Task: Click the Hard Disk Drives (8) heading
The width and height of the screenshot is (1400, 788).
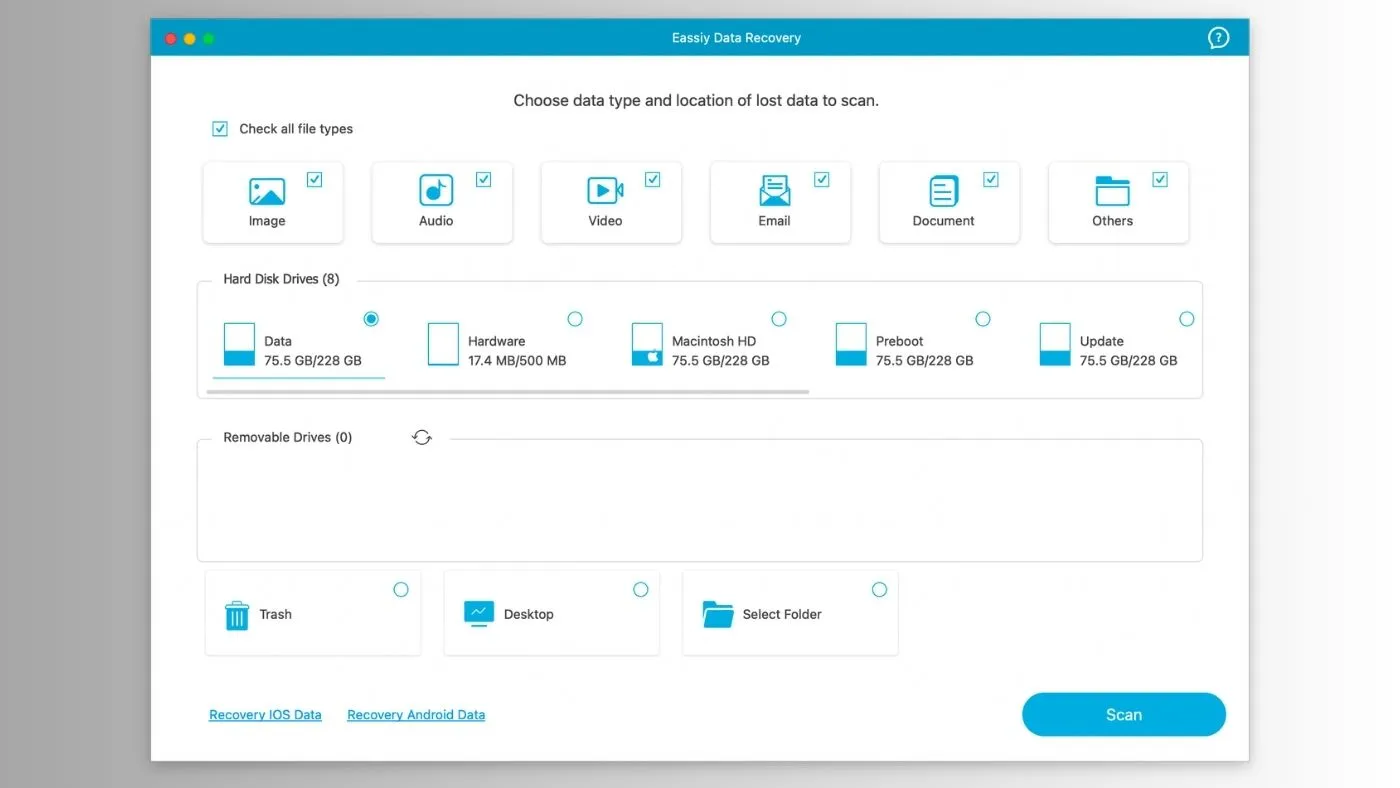Action: [281, 279]
